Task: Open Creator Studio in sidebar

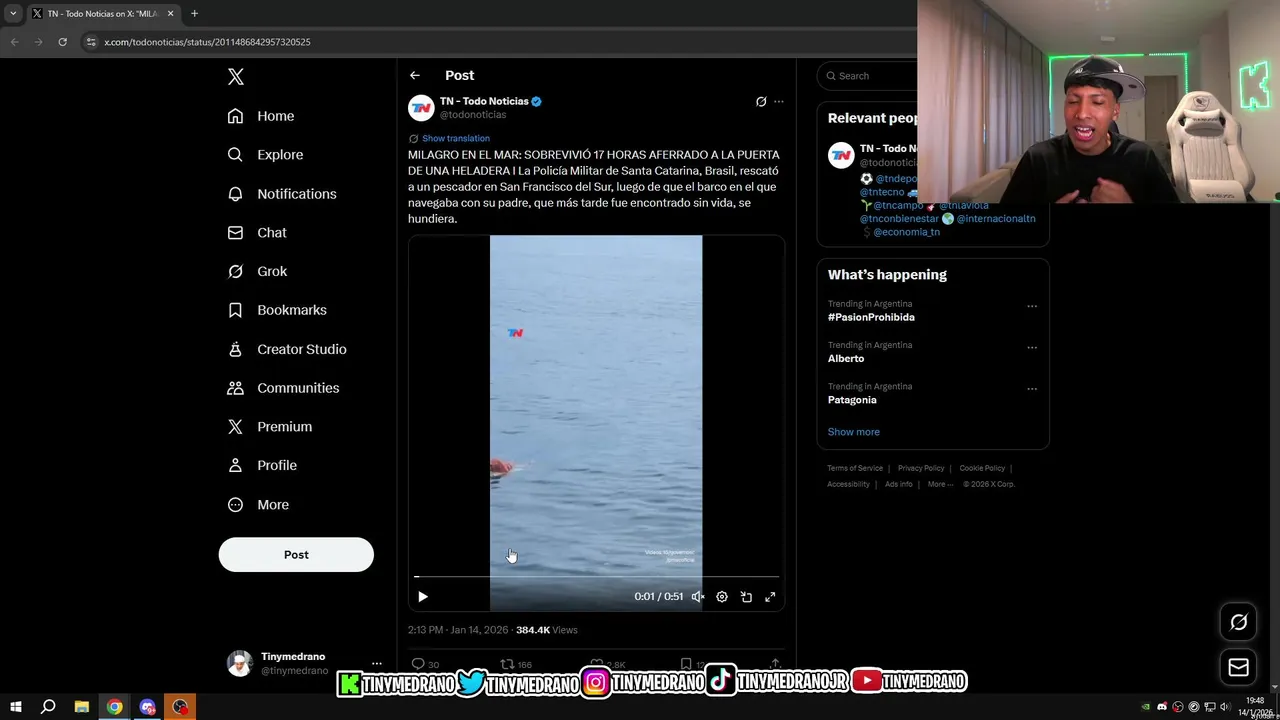Action: click(x=287, y=349)
